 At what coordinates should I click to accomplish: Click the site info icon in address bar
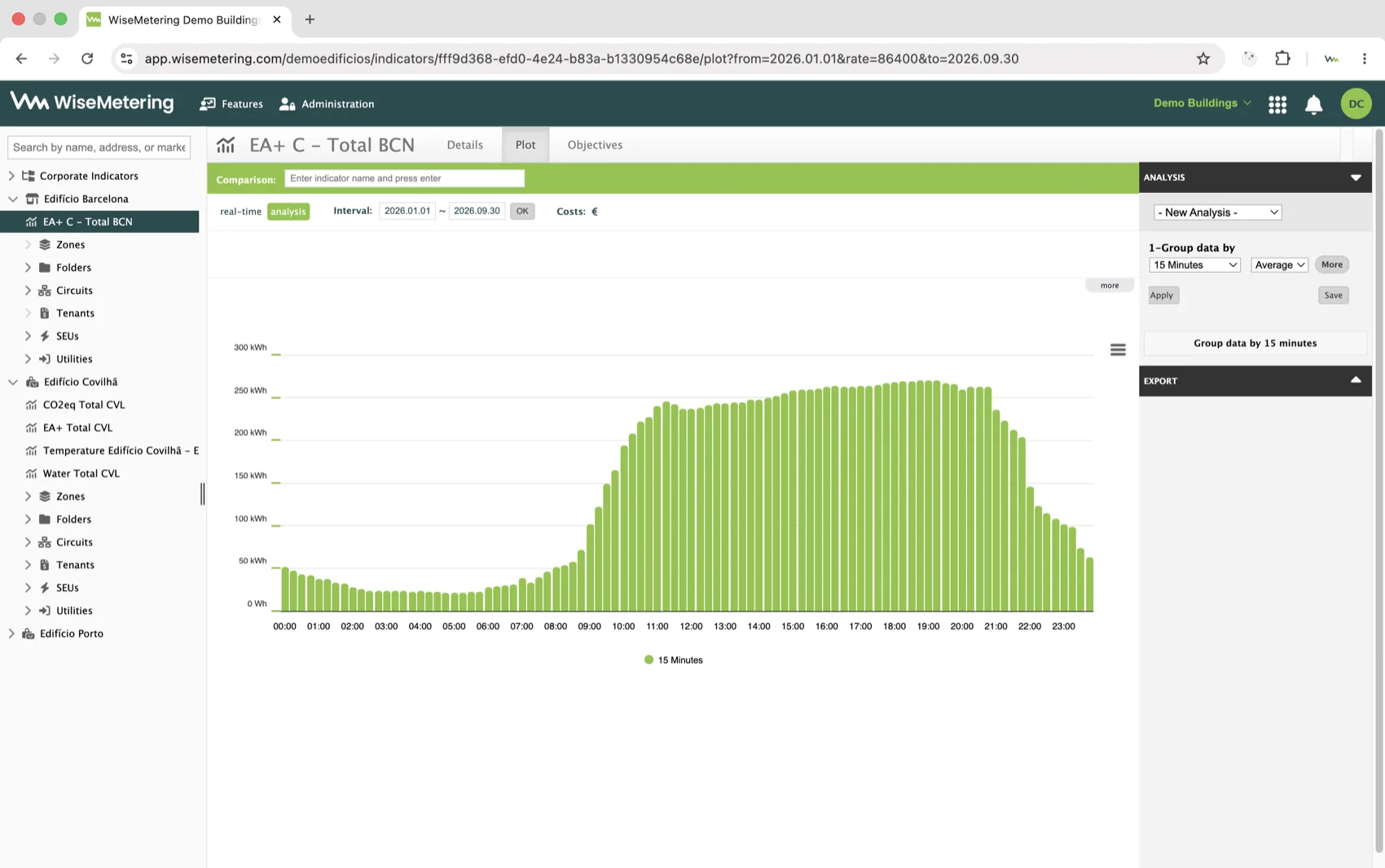click(126, 59)
